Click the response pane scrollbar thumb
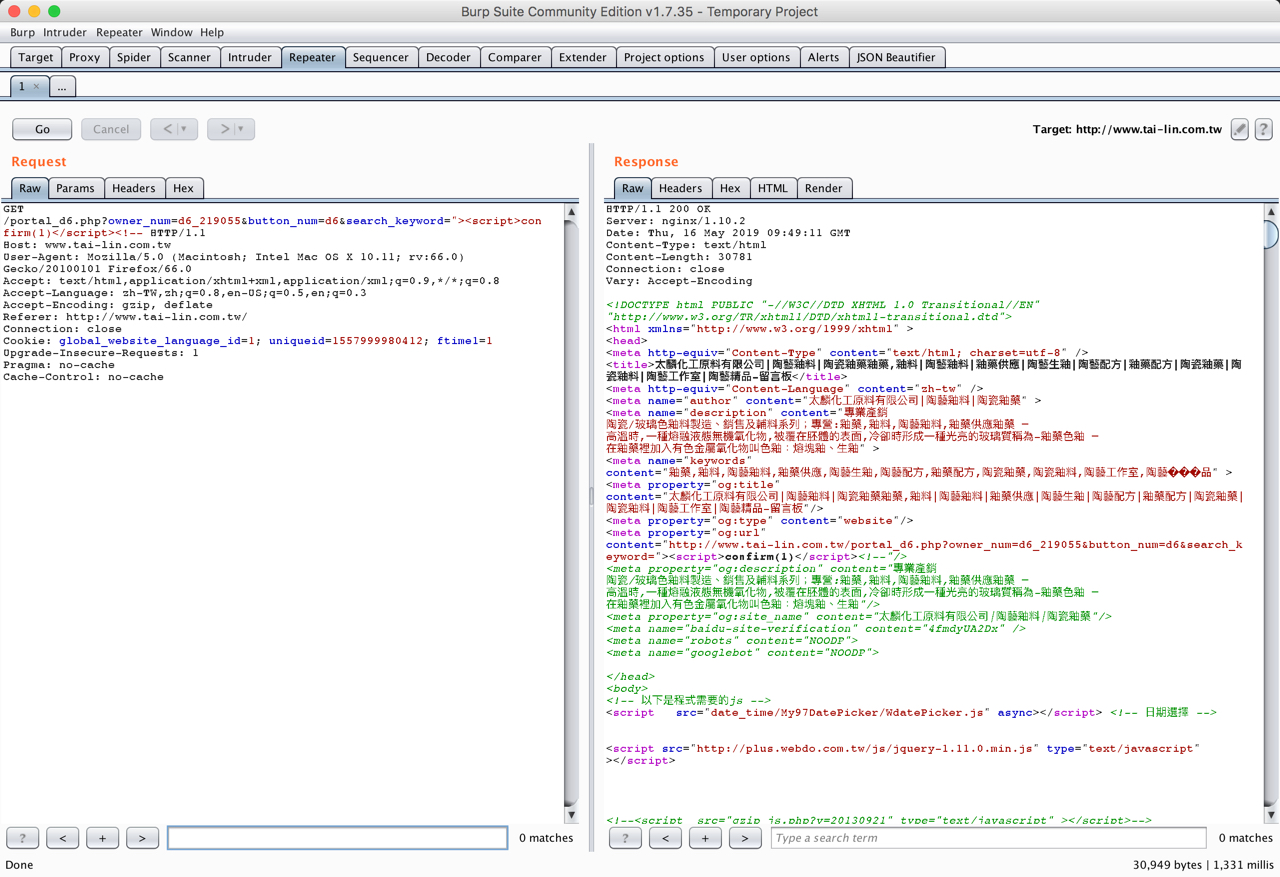 [1271, 234]
